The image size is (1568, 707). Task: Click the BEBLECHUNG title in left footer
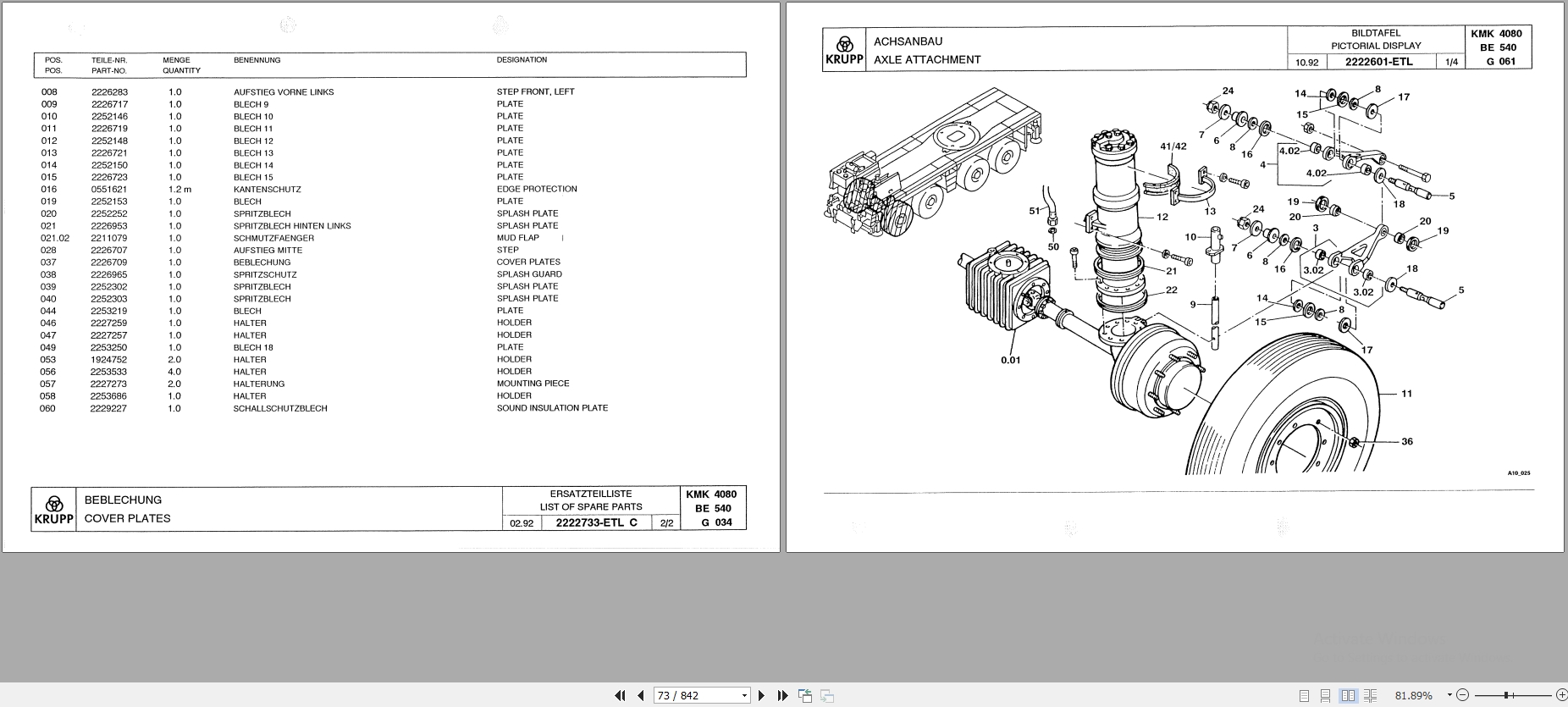coord(123,500)
